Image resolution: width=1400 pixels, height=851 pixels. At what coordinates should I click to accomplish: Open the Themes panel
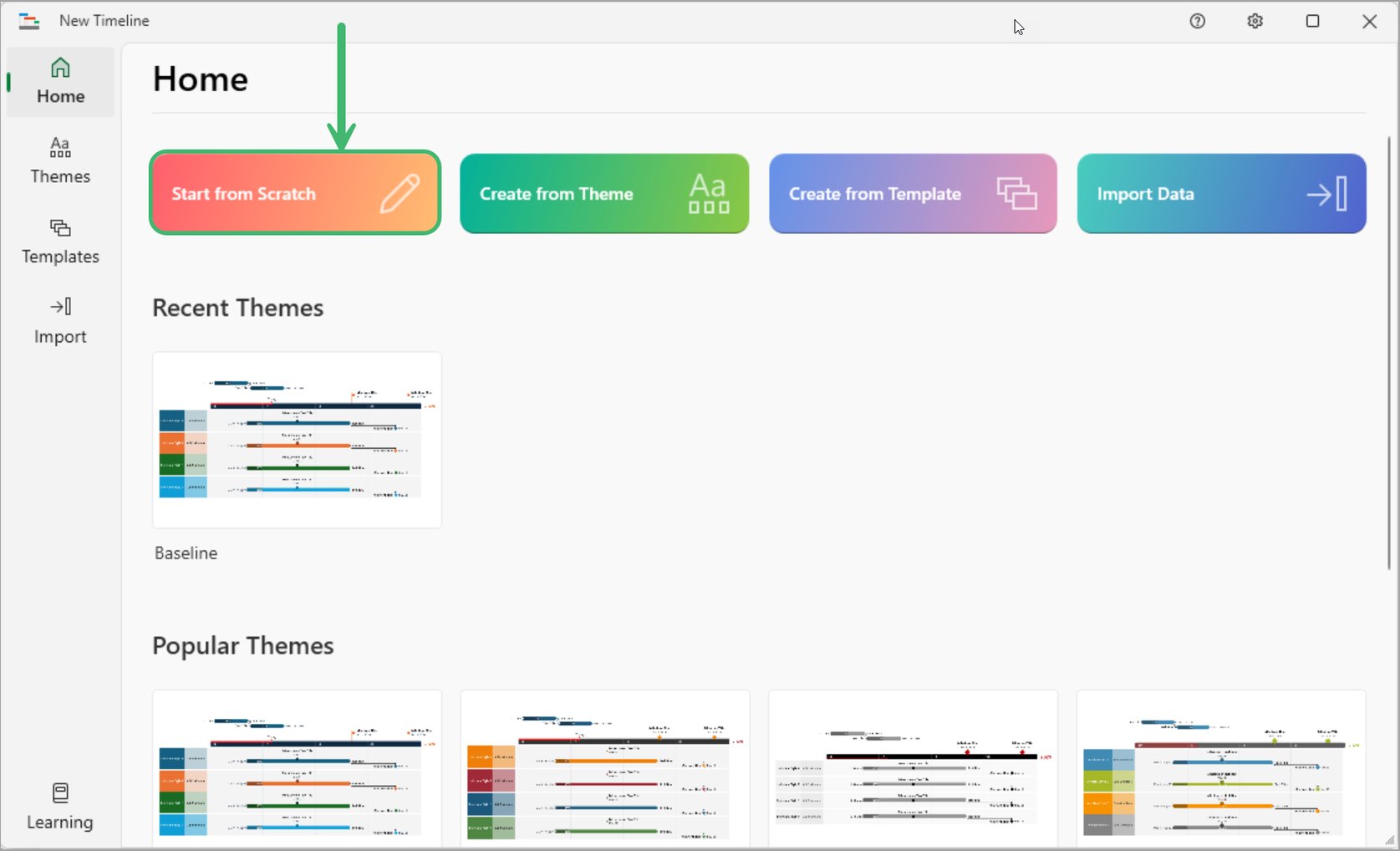59,160
